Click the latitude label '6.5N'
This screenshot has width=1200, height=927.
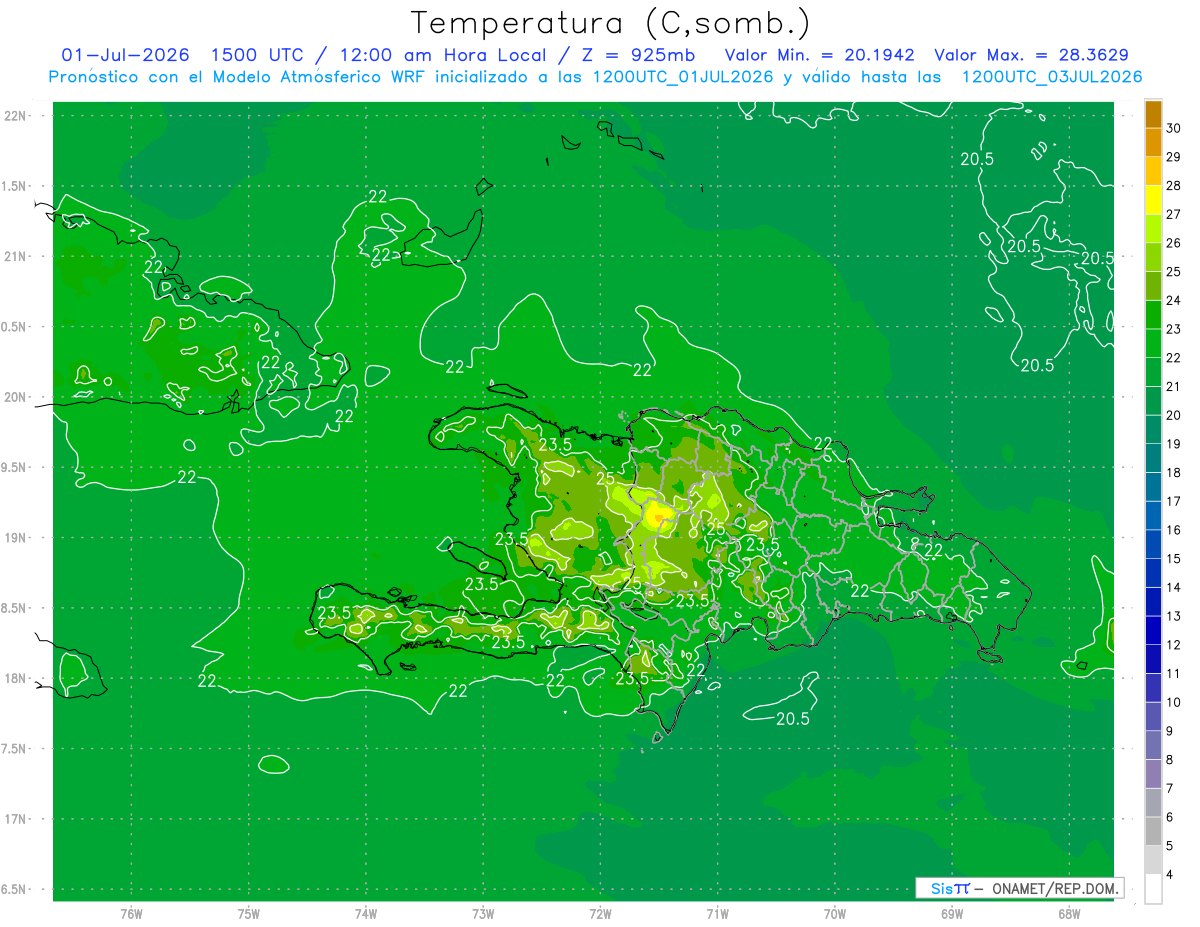tap(15, 890)
